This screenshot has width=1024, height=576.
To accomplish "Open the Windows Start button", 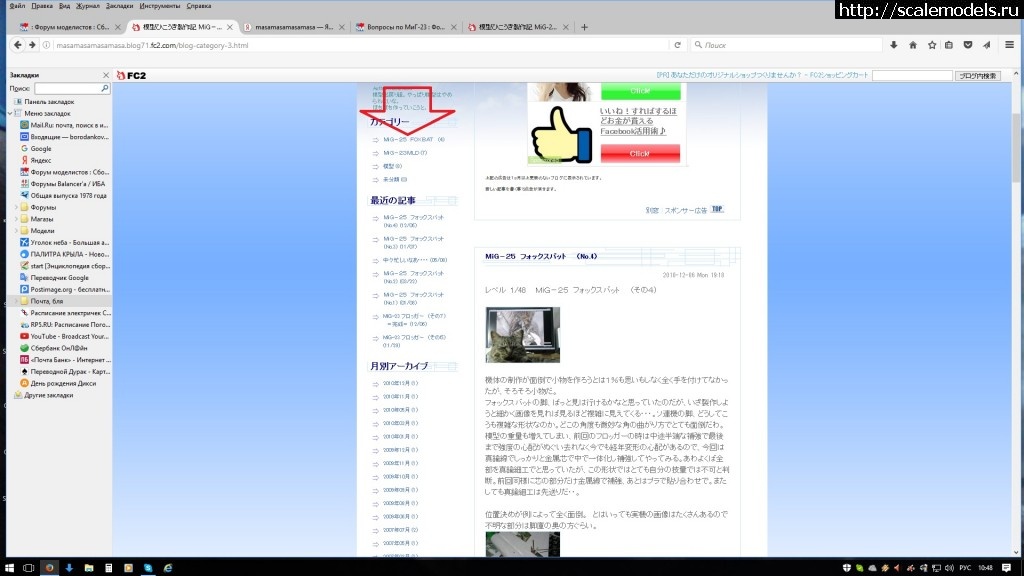I will coord(9,568).
